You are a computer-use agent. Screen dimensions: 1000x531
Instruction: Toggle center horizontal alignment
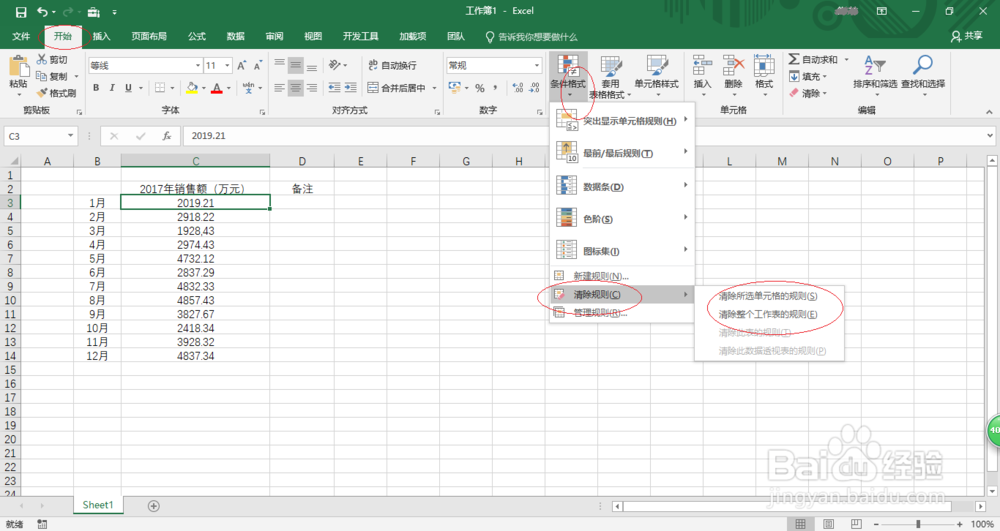coord(295,87)
